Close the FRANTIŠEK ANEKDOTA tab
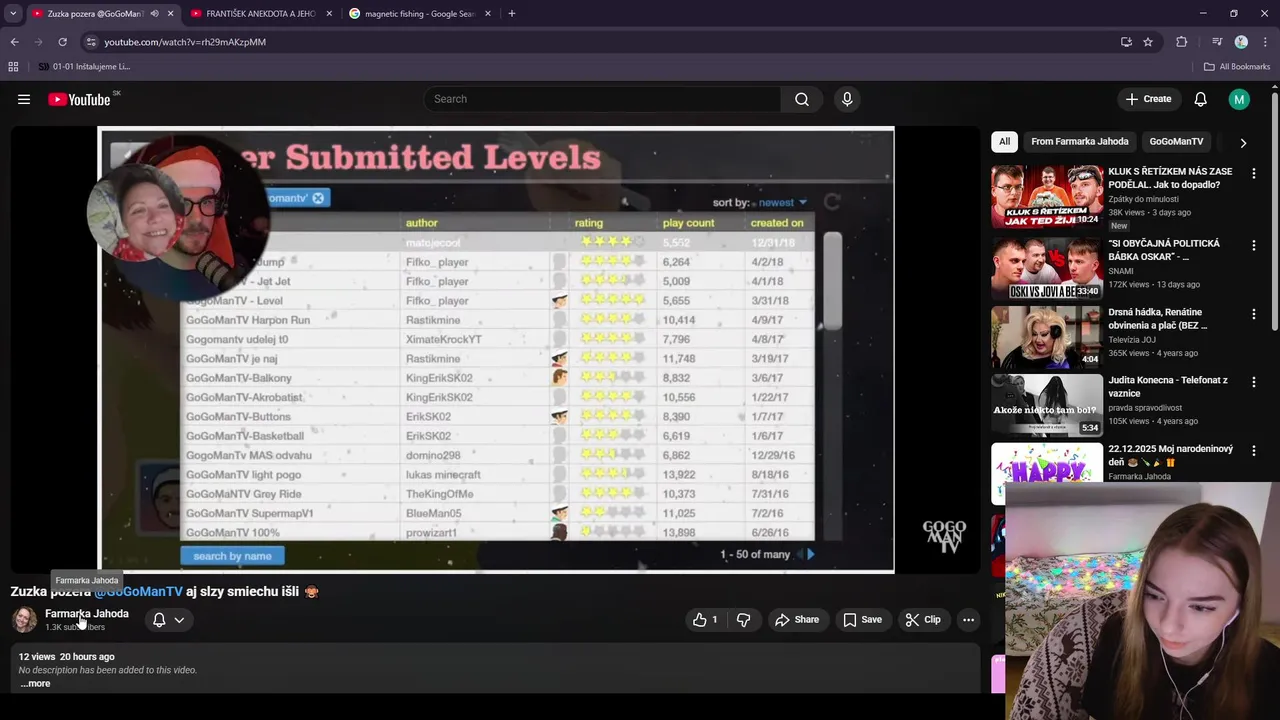1280x720 pixels. click(x=329, y=14)
